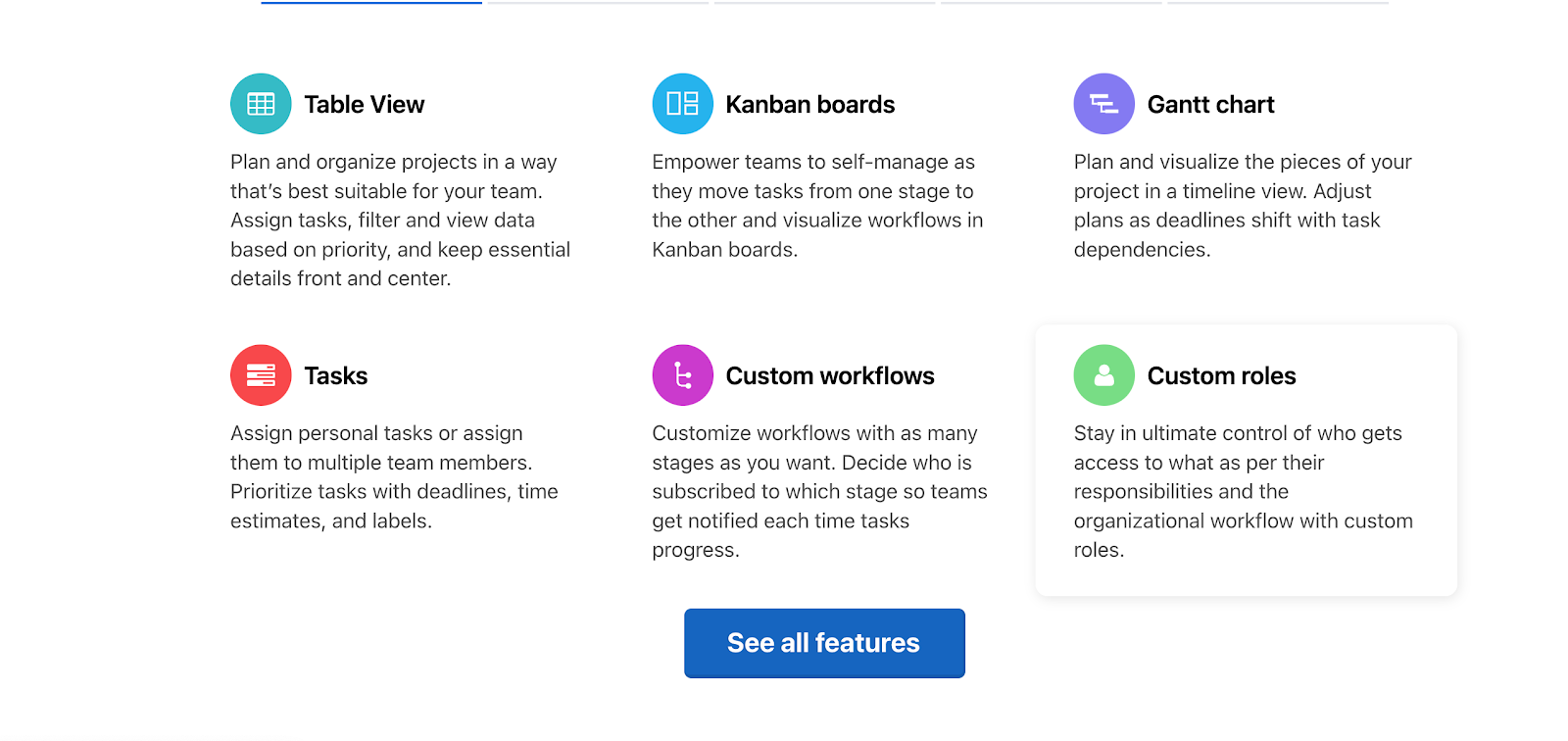Select the active blue tab indicator bar
Viewport: 1568px width, 741px height.
[x=371, y=3]
